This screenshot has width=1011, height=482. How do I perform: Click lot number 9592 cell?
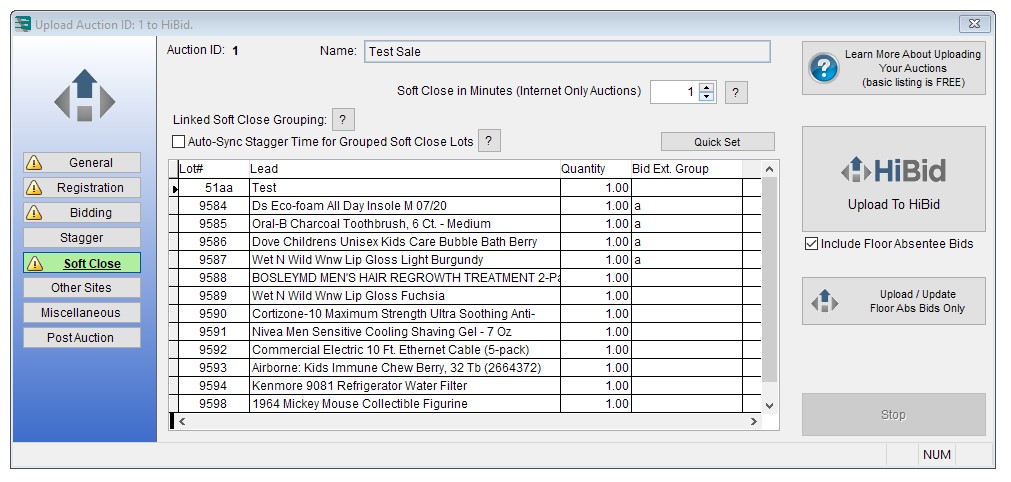[213, 350]
